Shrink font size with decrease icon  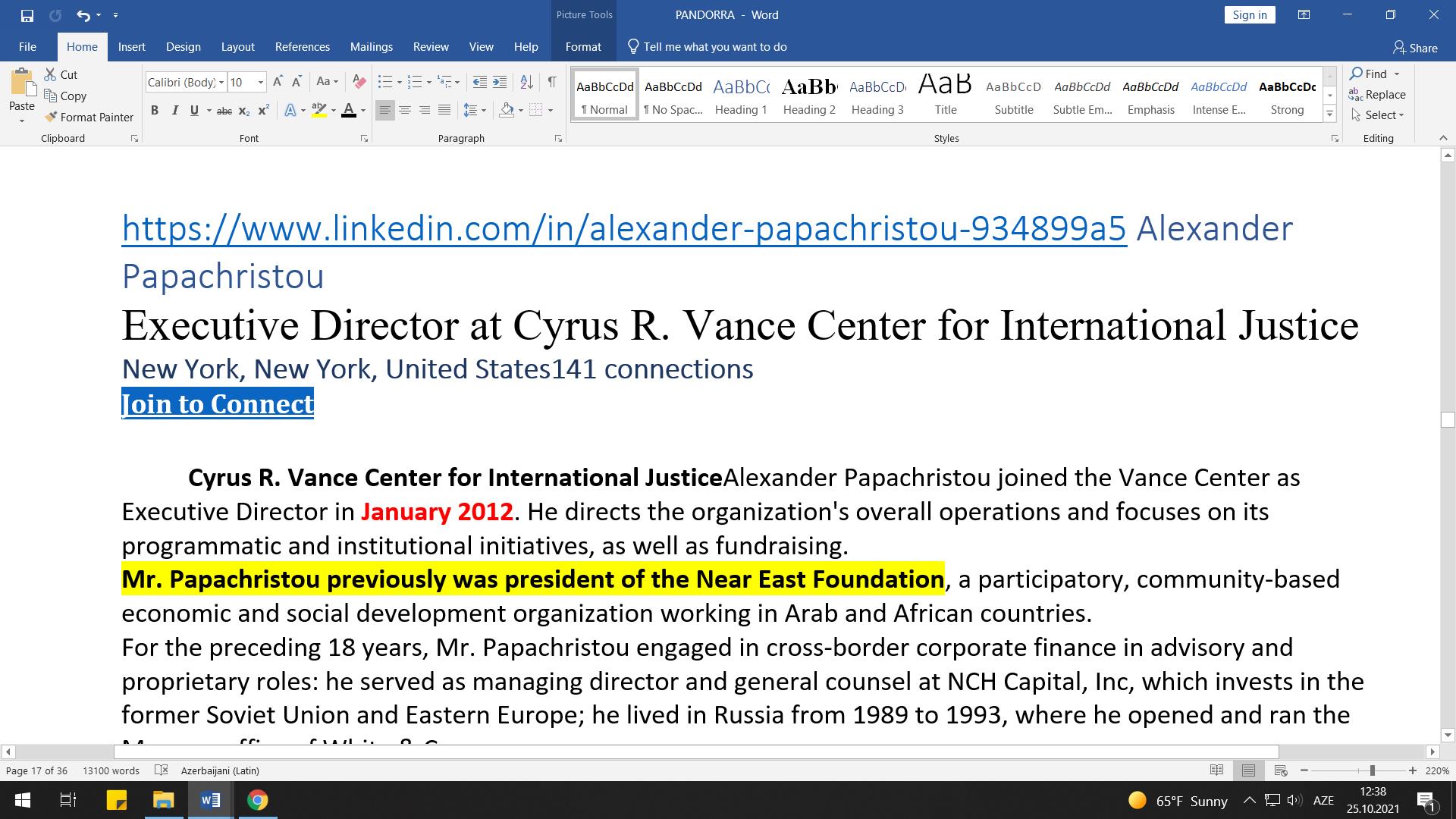[297, 82]
